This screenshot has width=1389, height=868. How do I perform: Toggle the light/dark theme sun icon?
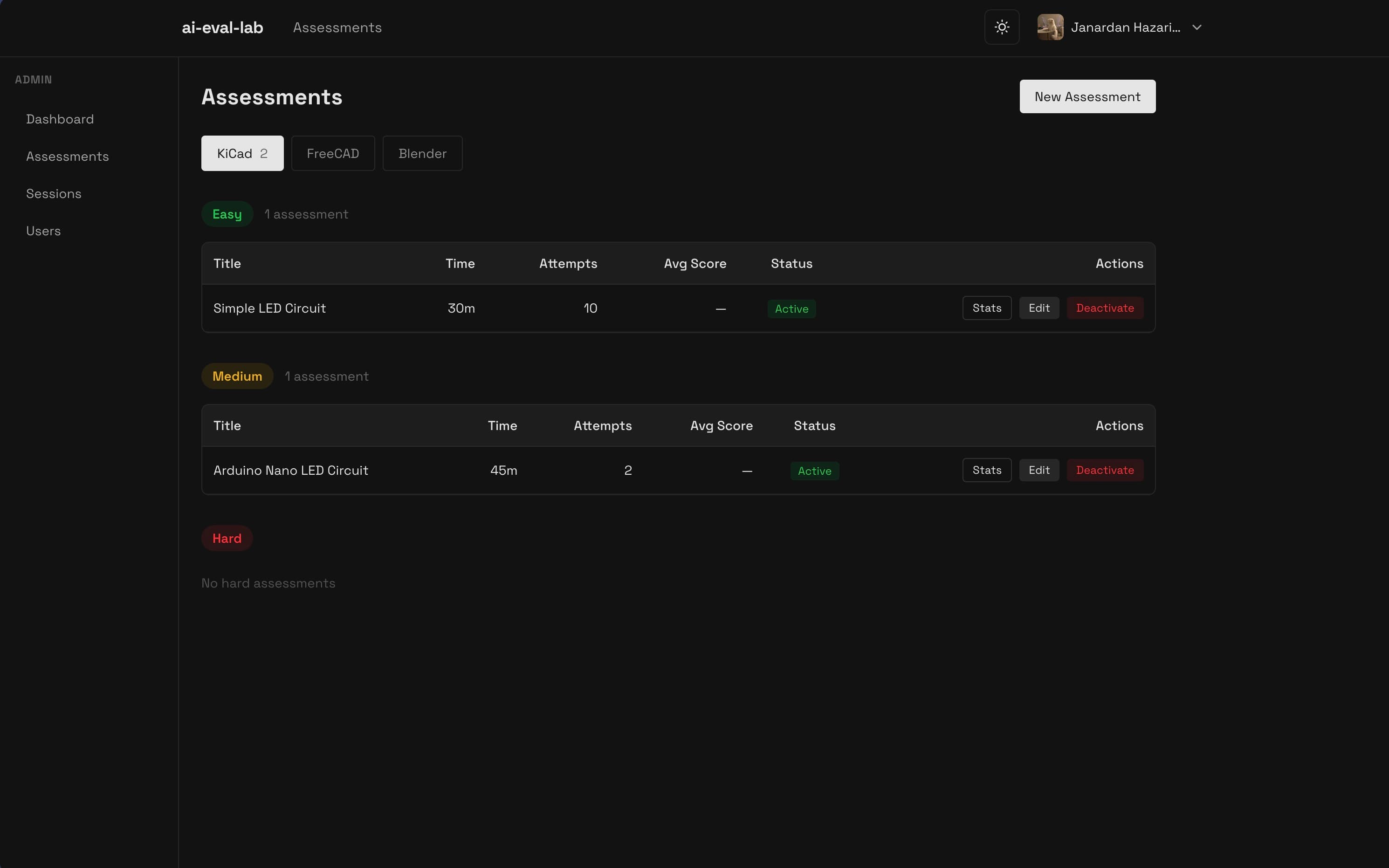coord(1001,27)
